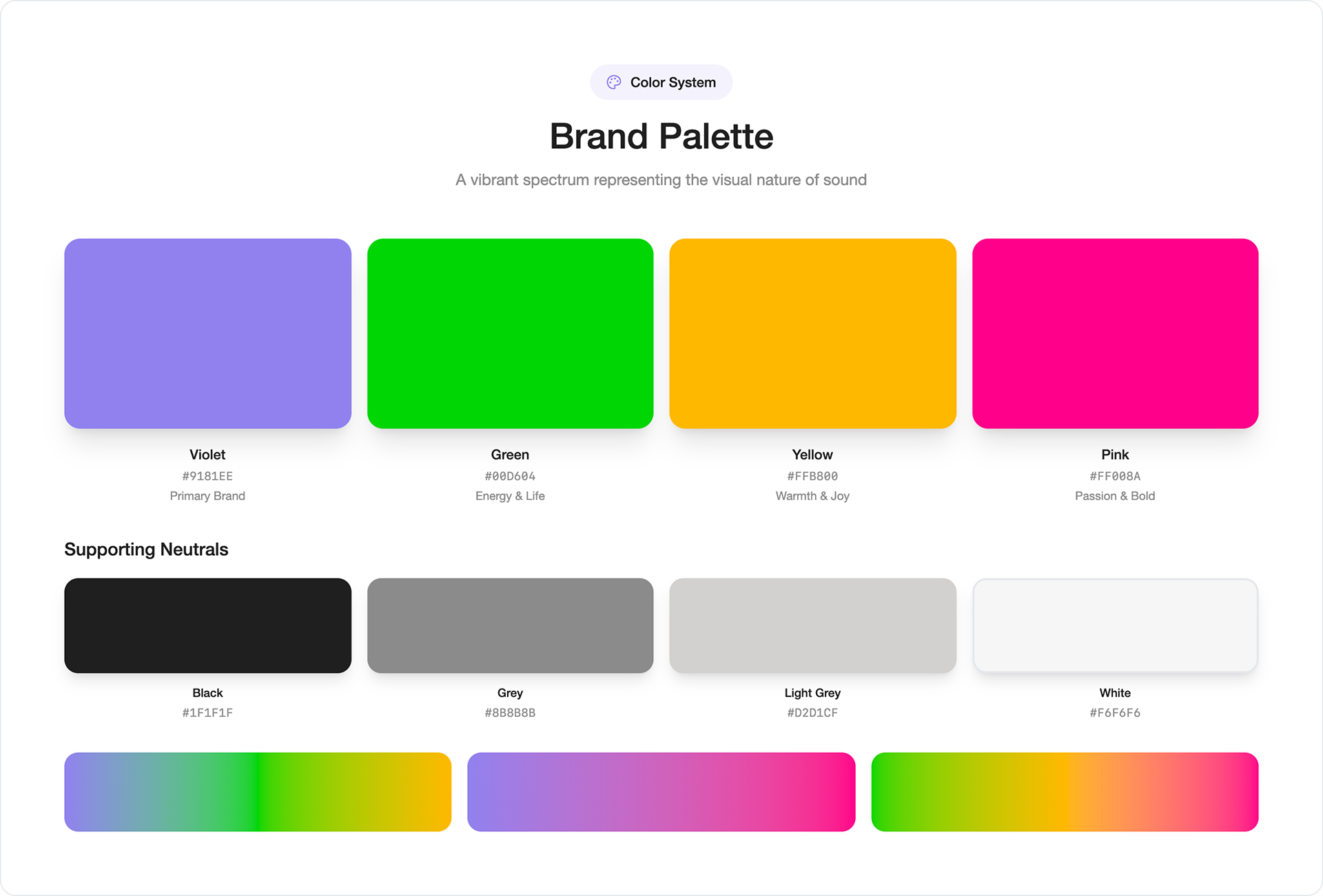The image size is (1323, 896).
Task: Click the #00D604 hex code
Action: [510, 476]
